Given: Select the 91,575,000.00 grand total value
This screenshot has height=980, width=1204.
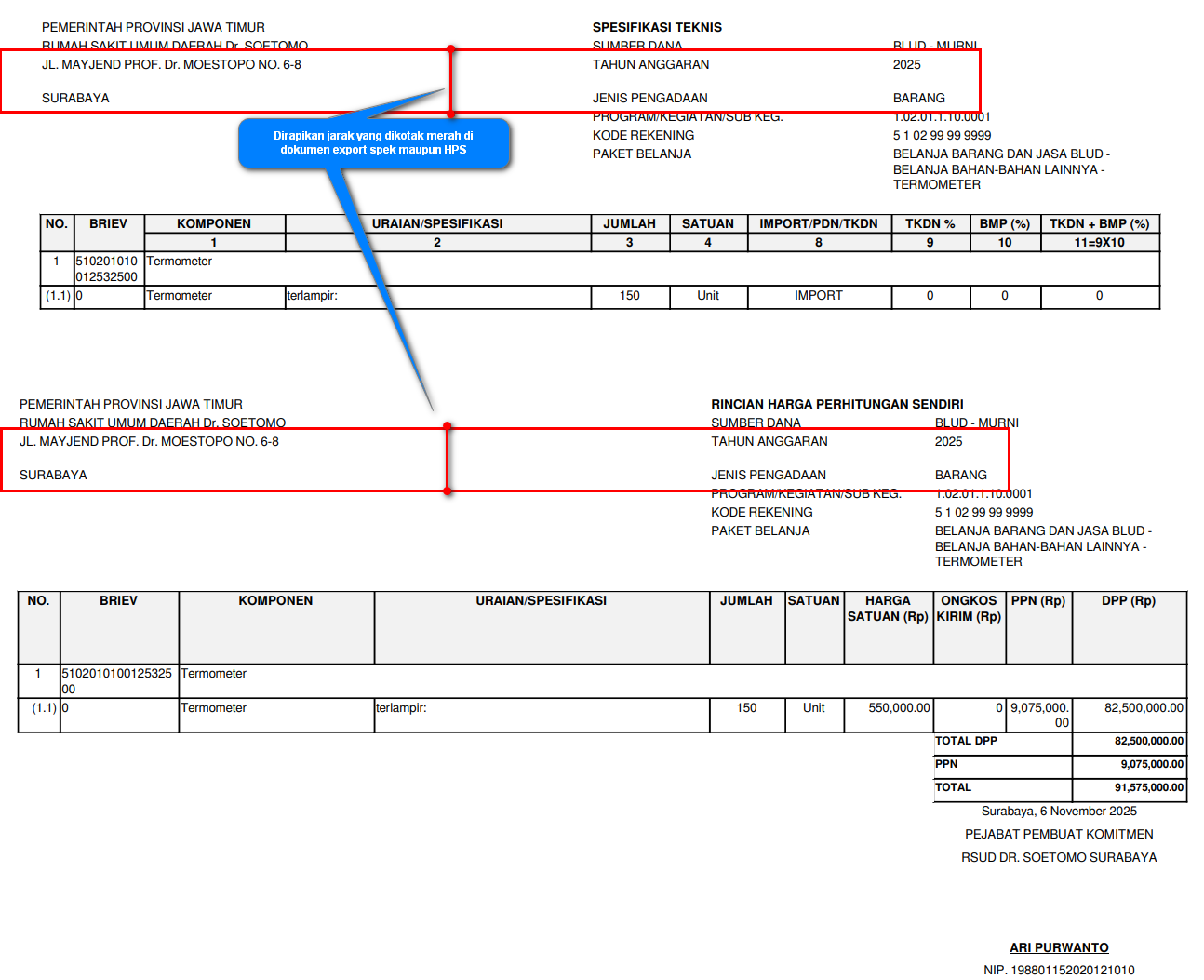Looking at the screenshot, I should coord(1149,787).
